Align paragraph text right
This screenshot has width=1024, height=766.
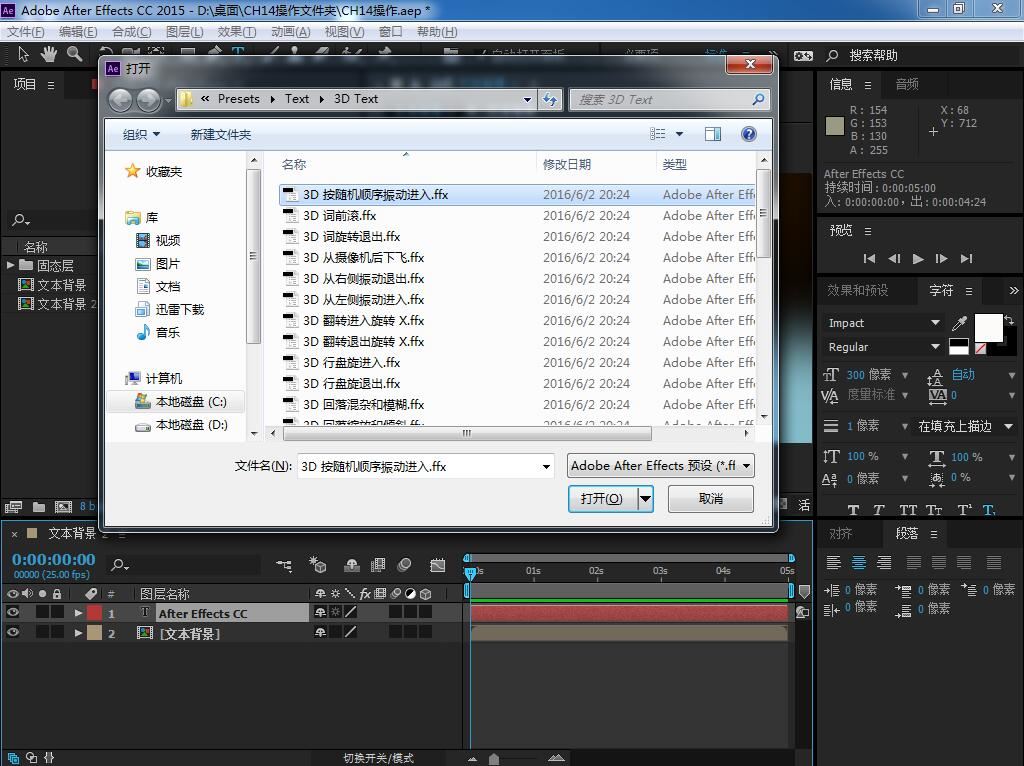click(884, 562)
